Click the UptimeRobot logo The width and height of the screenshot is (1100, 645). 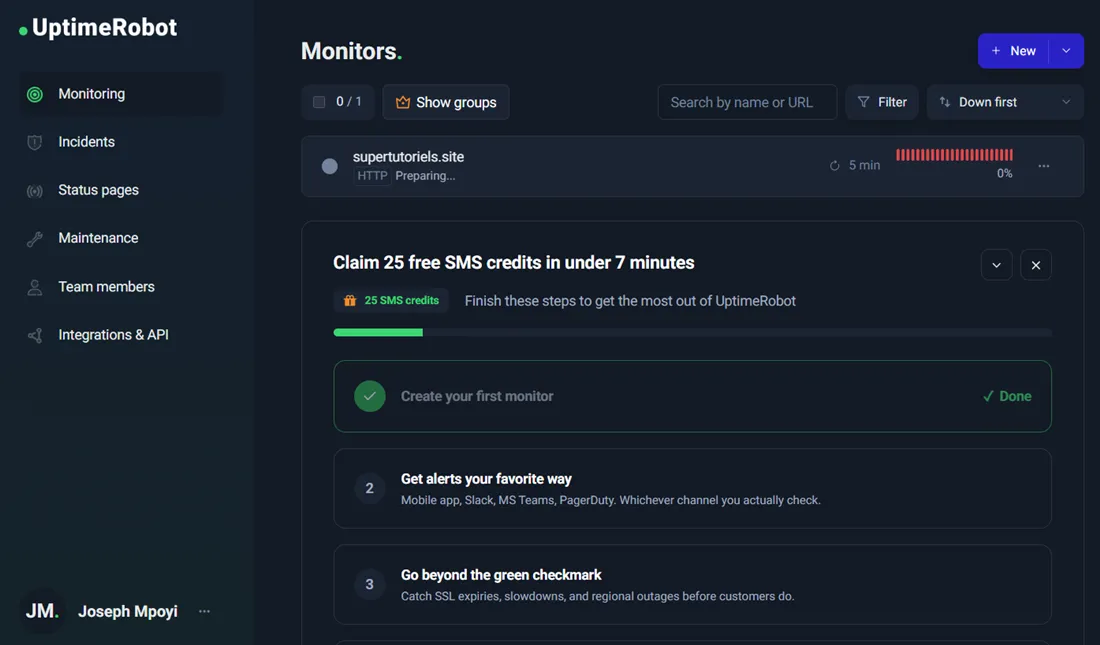(98, 28)
